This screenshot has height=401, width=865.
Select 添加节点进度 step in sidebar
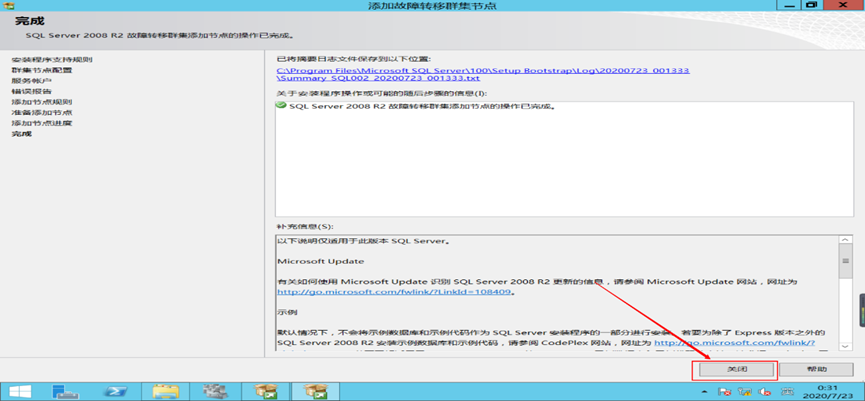pos(42,123)
